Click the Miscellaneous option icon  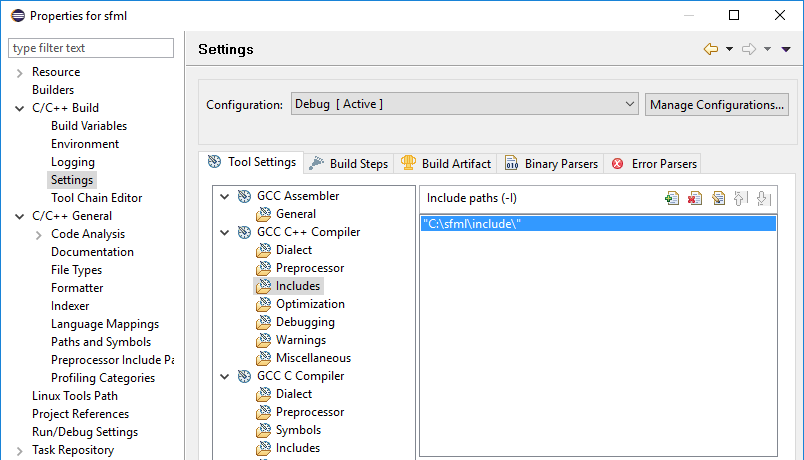coord(264,358)
